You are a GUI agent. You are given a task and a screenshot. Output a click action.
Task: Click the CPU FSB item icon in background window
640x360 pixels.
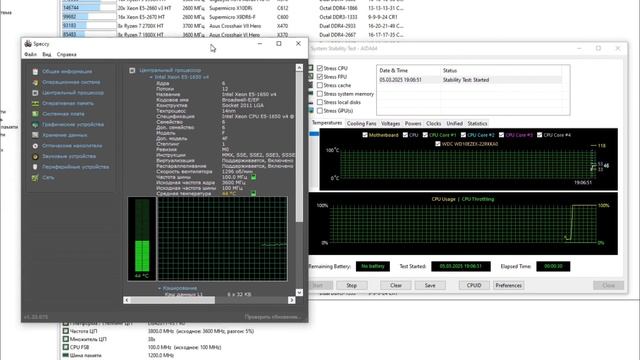[x=66, y=347]
